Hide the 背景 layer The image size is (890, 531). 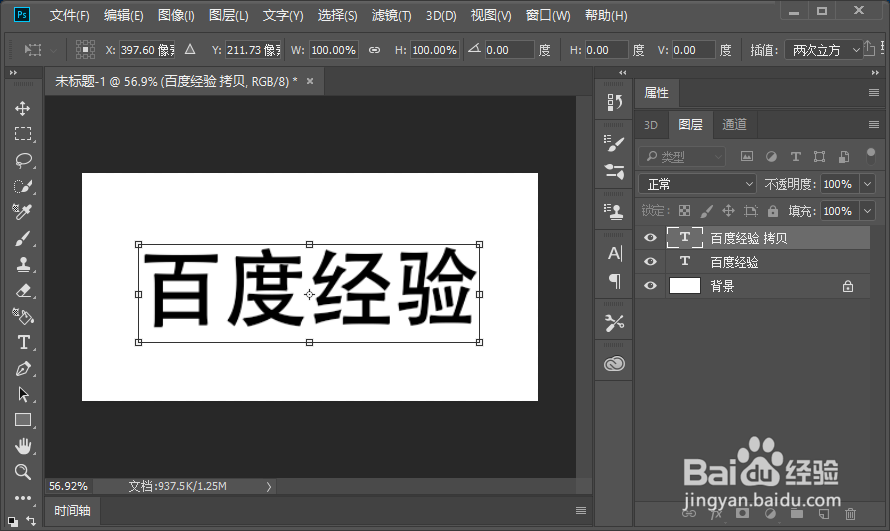click(x=650, y=285)
